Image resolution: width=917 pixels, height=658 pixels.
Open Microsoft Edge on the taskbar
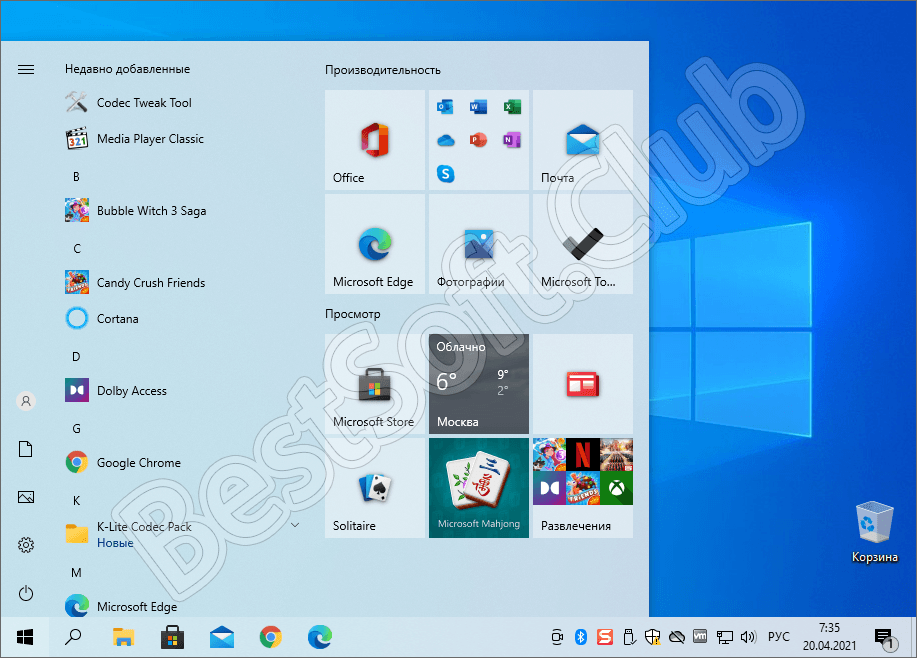point(320,637)
